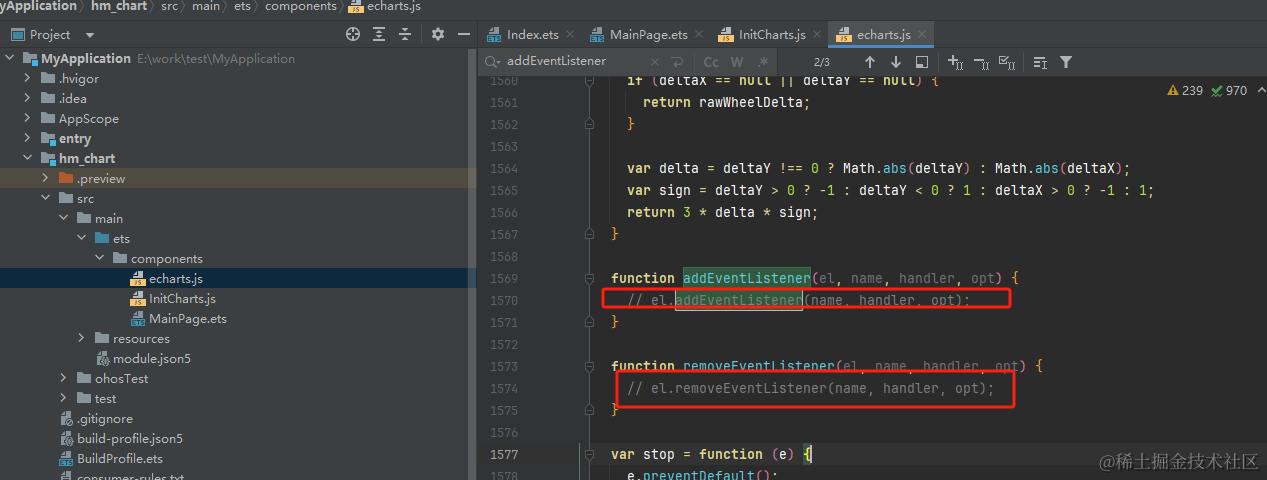
Task: Add selection for next occurrence icon
Action: click(955, 62)
